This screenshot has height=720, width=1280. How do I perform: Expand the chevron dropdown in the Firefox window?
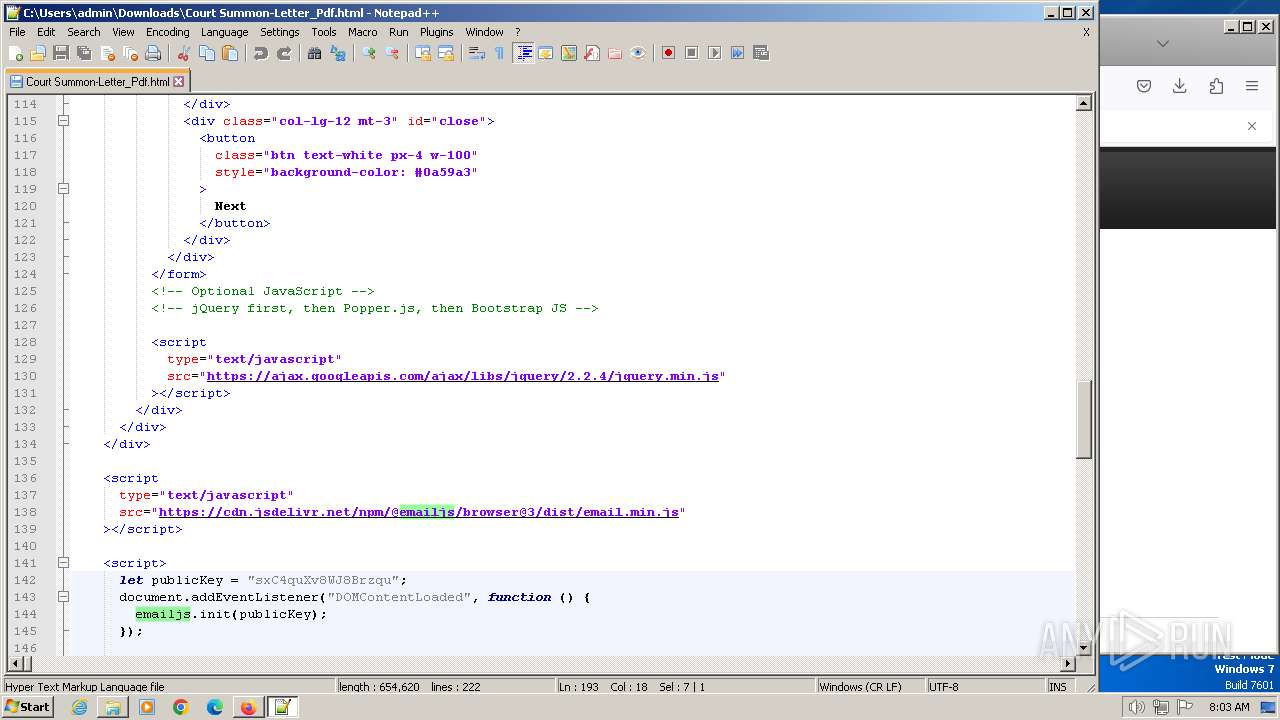[x=1162, y=44]
